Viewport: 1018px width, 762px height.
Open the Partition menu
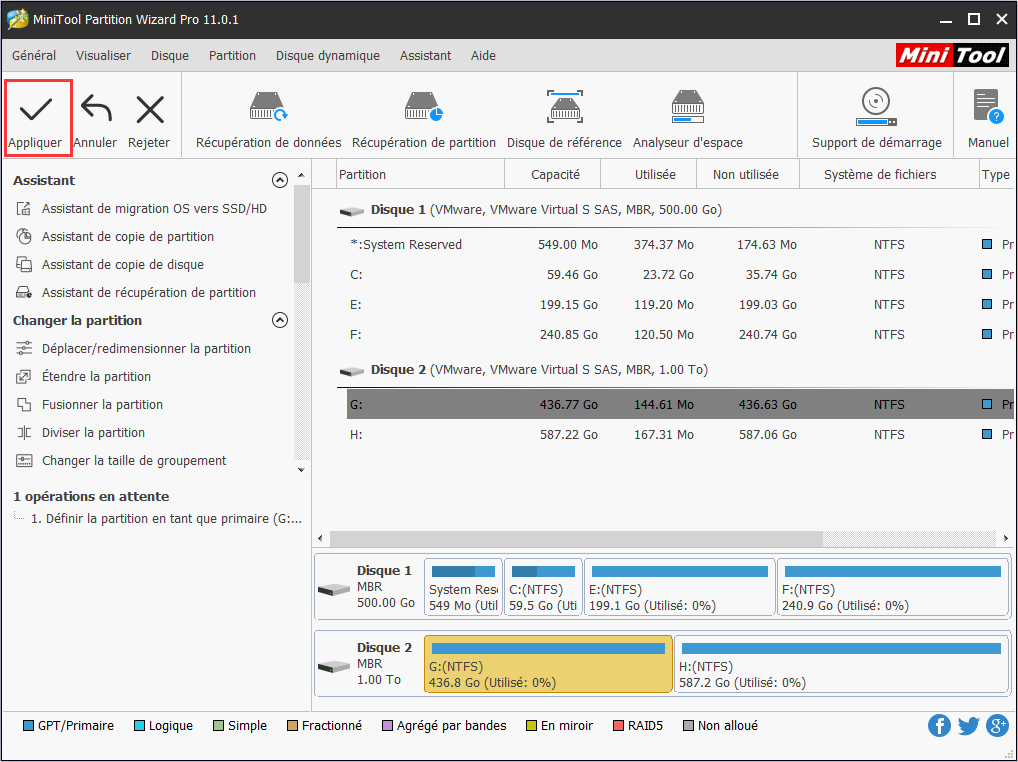232,55
